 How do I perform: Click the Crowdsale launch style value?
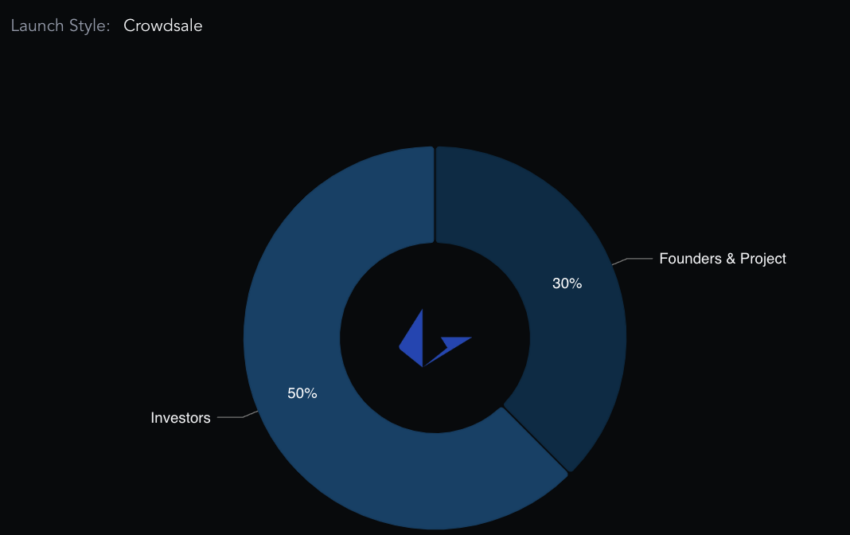(163, 25)
